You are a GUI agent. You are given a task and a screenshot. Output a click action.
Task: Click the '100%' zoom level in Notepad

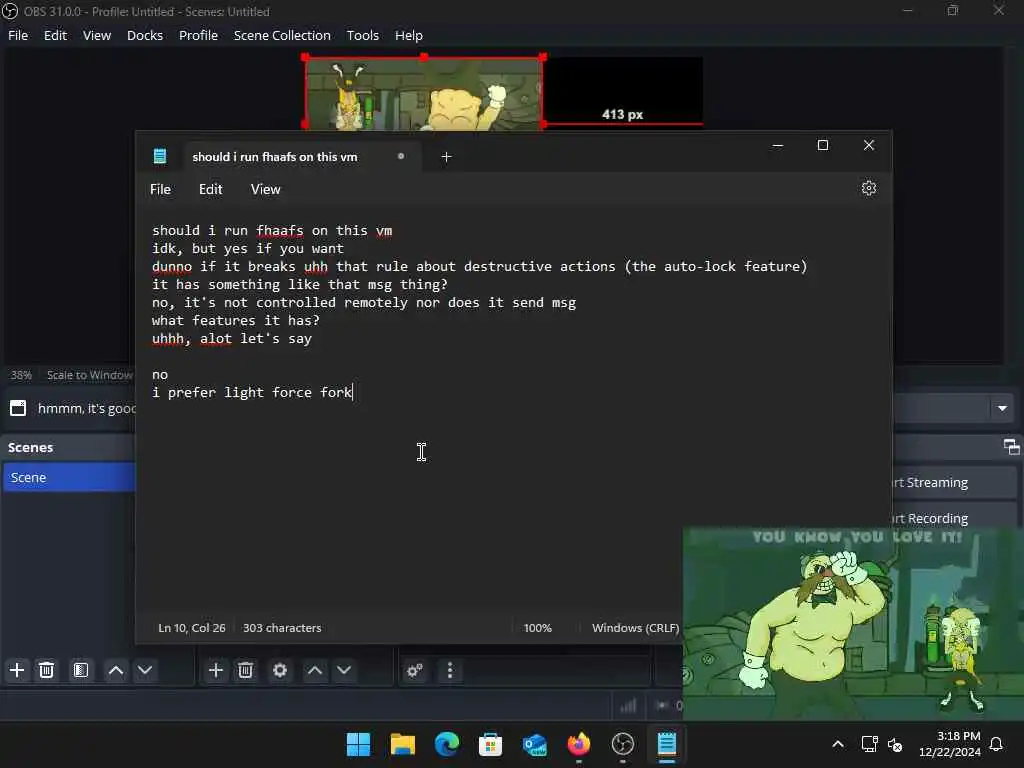tap(537, 628)
